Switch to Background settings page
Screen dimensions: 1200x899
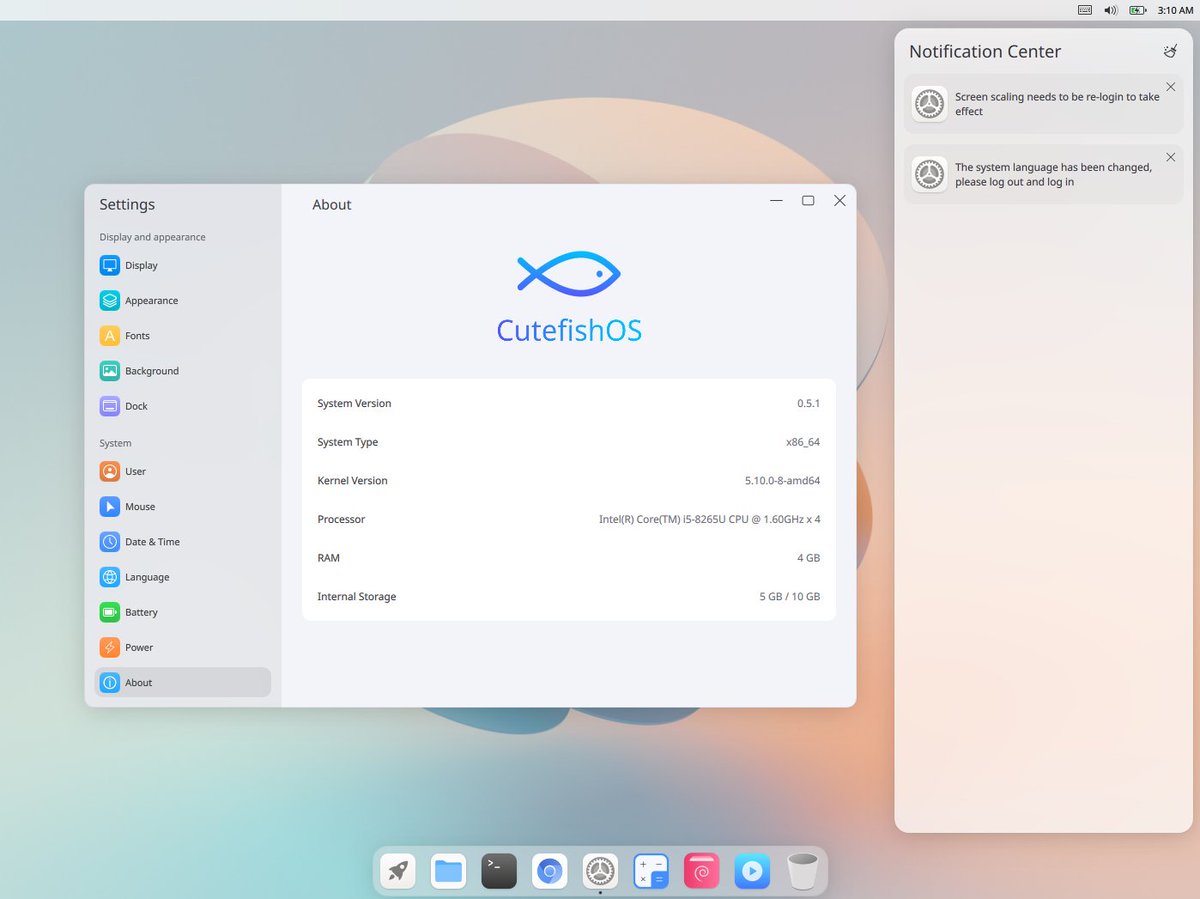click(x=183, y=371)
